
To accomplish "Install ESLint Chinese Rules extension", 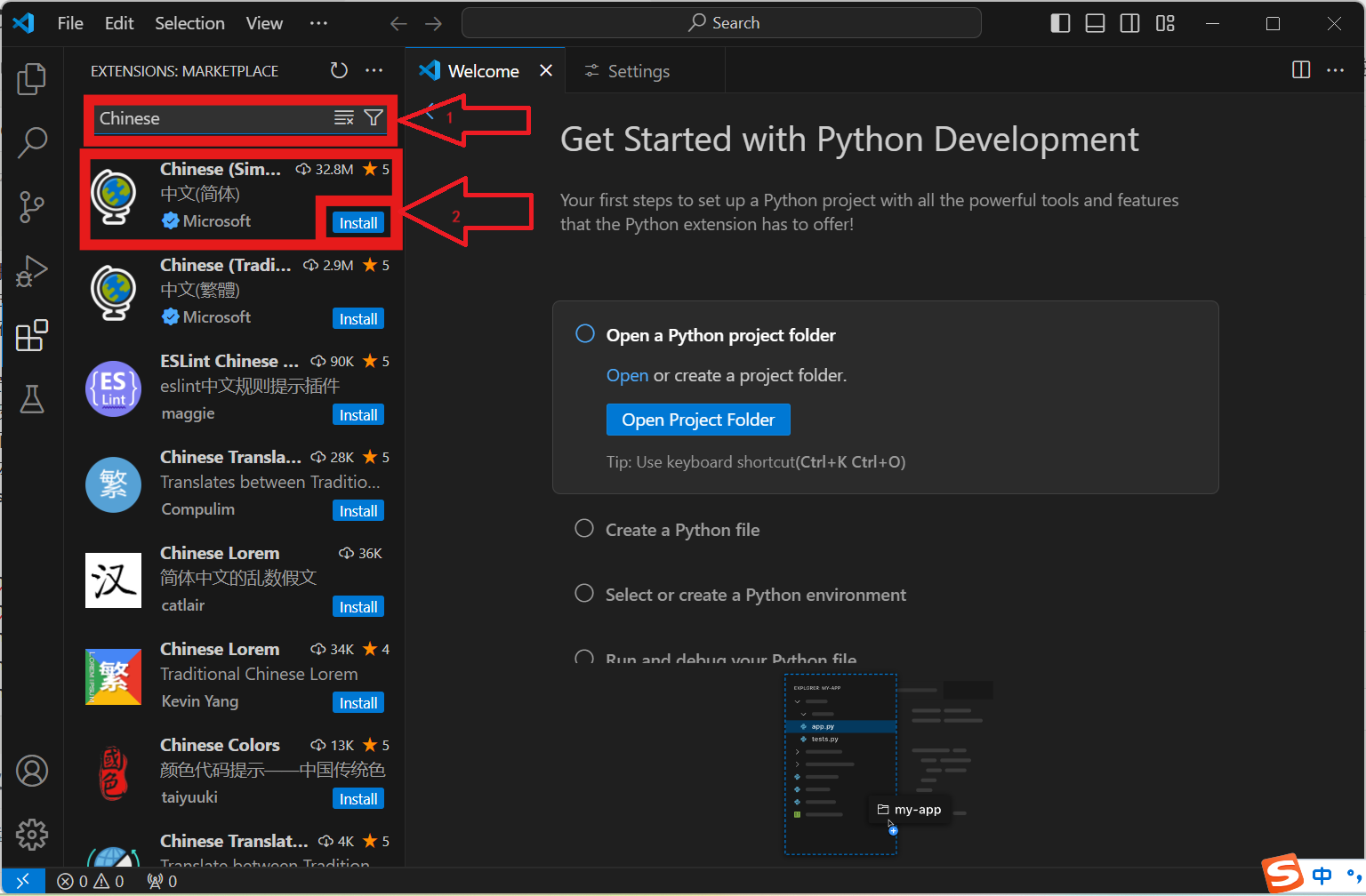I will [358, 415].
